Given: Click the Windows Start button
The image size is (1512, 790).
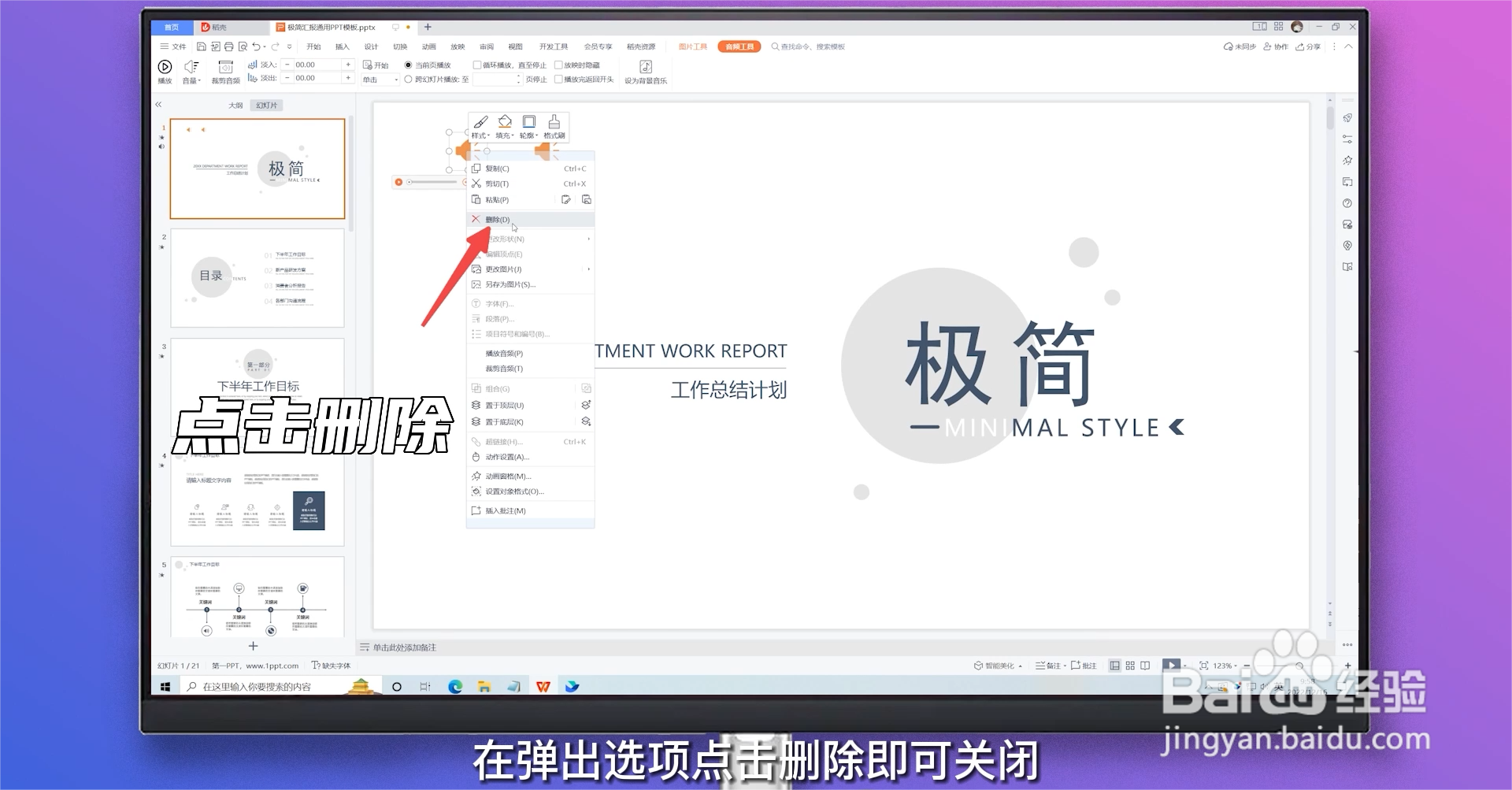Looking at the screenshot, I should pos(165,687).
